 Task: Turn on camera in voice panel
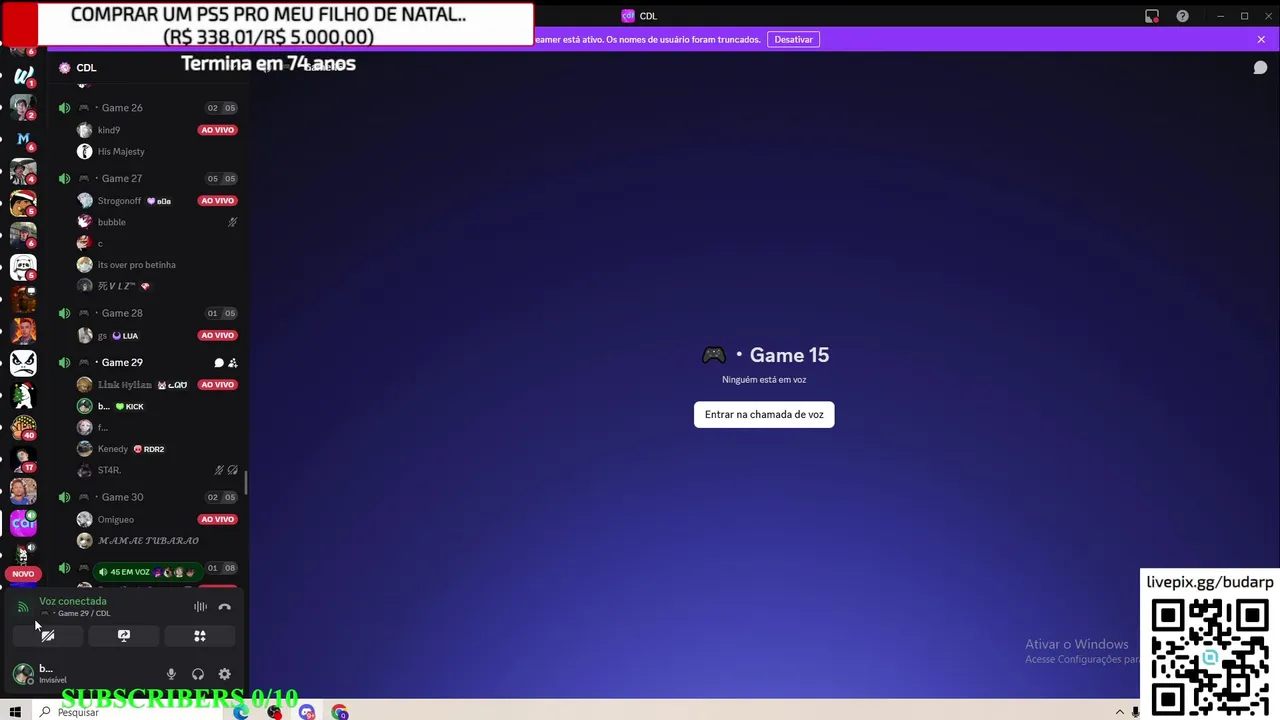point(47,636)
